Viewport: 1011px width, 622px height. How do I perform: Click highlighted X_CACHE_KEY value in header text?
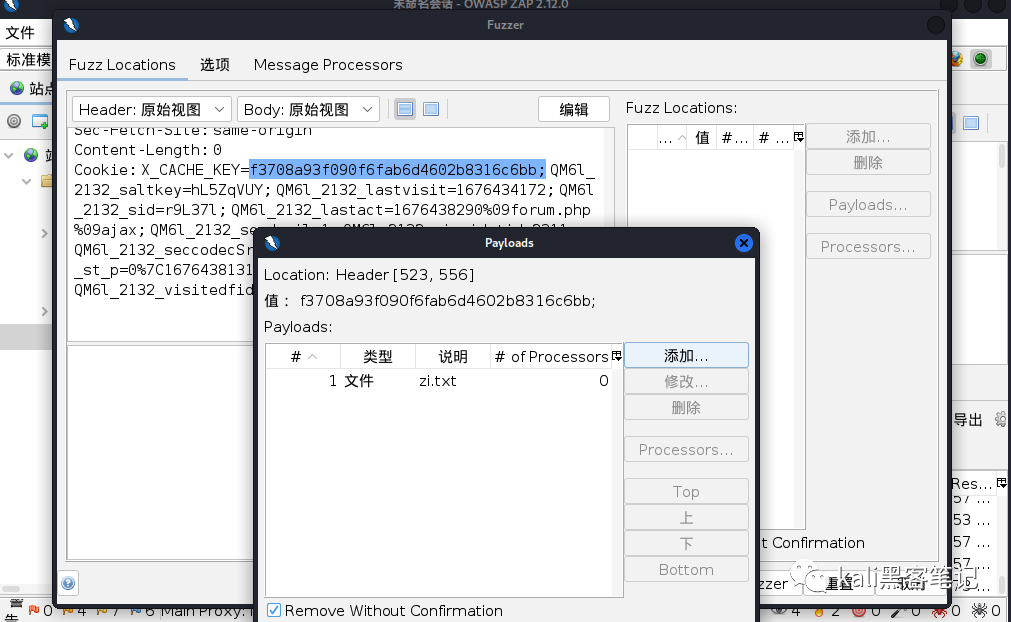click(x=397, y=170)
